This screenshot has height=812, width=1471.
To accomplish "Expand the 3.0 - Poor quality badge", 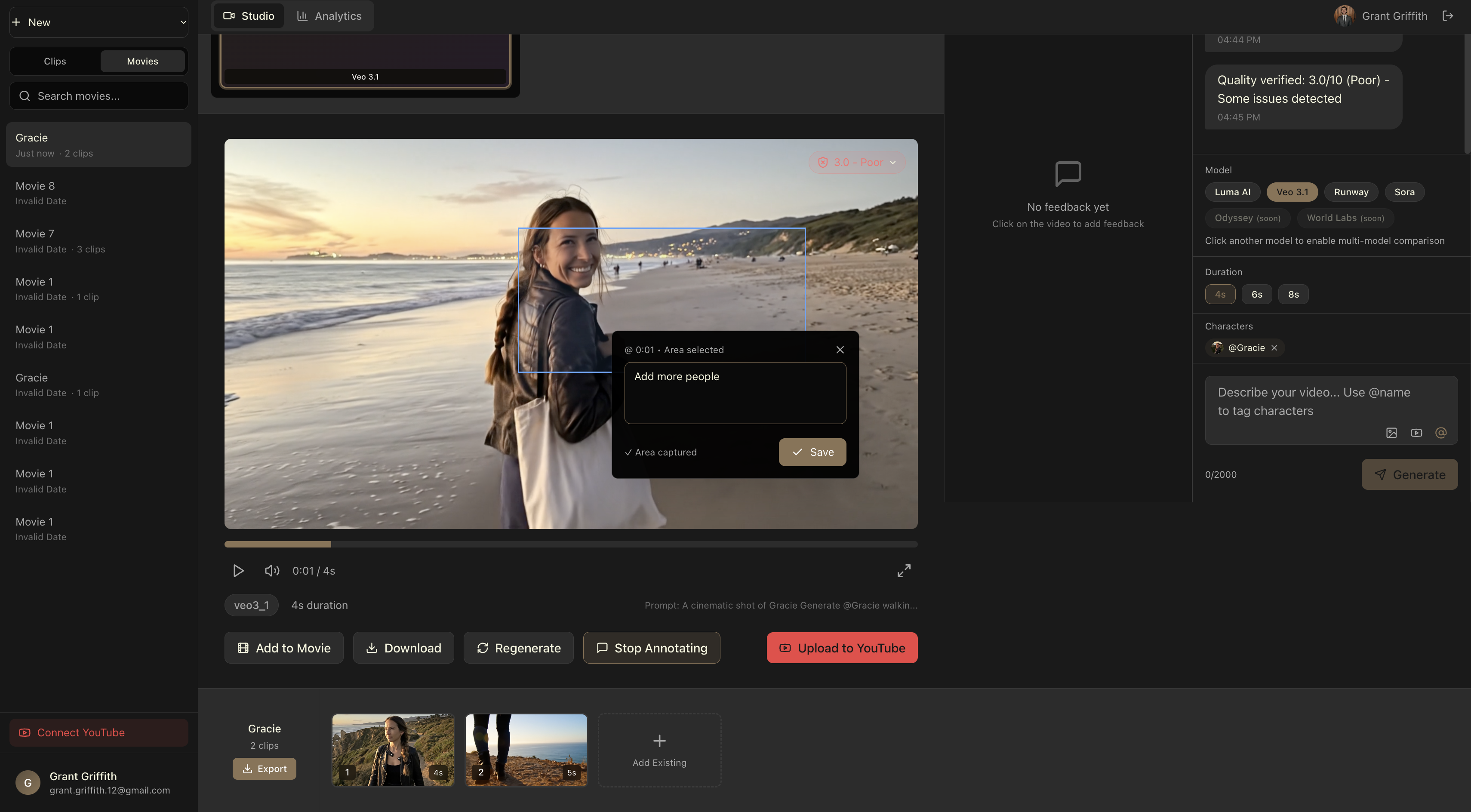I will tap(856, 162).
